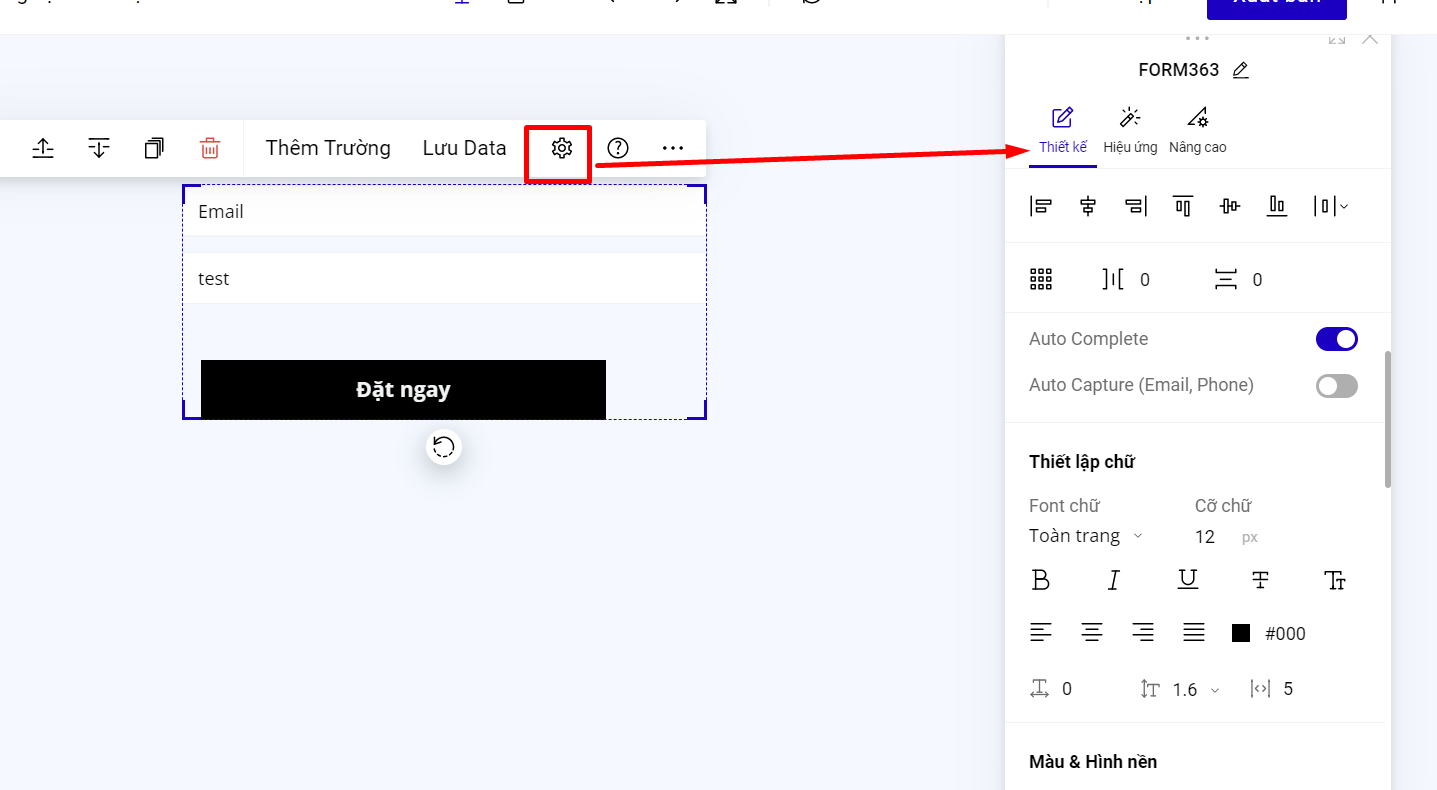Click the red trash delete icon

[x=210, y=148]
